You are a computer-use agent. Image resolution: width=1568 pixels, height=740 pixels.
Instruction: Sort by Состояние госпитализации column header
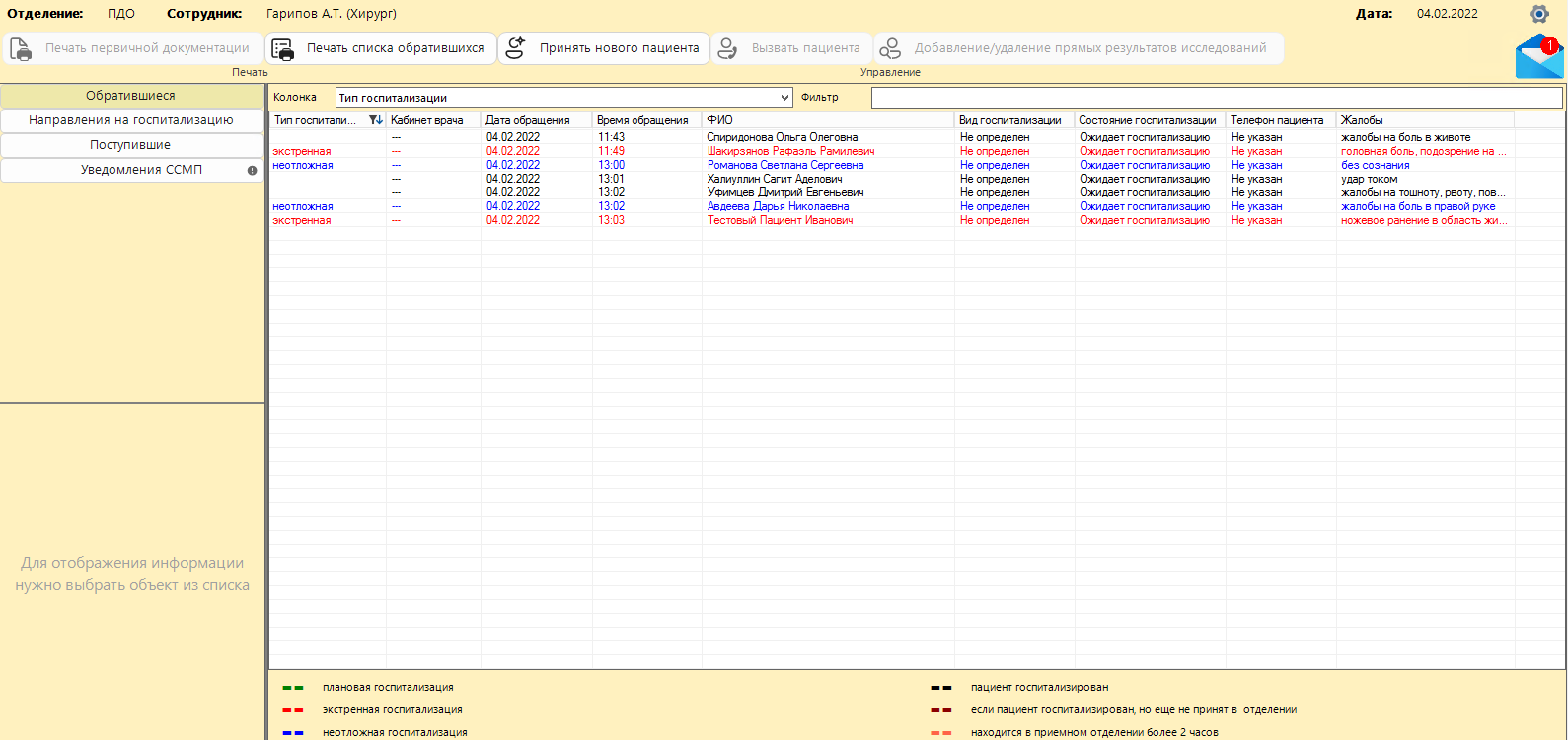(x=1150, y=120)
